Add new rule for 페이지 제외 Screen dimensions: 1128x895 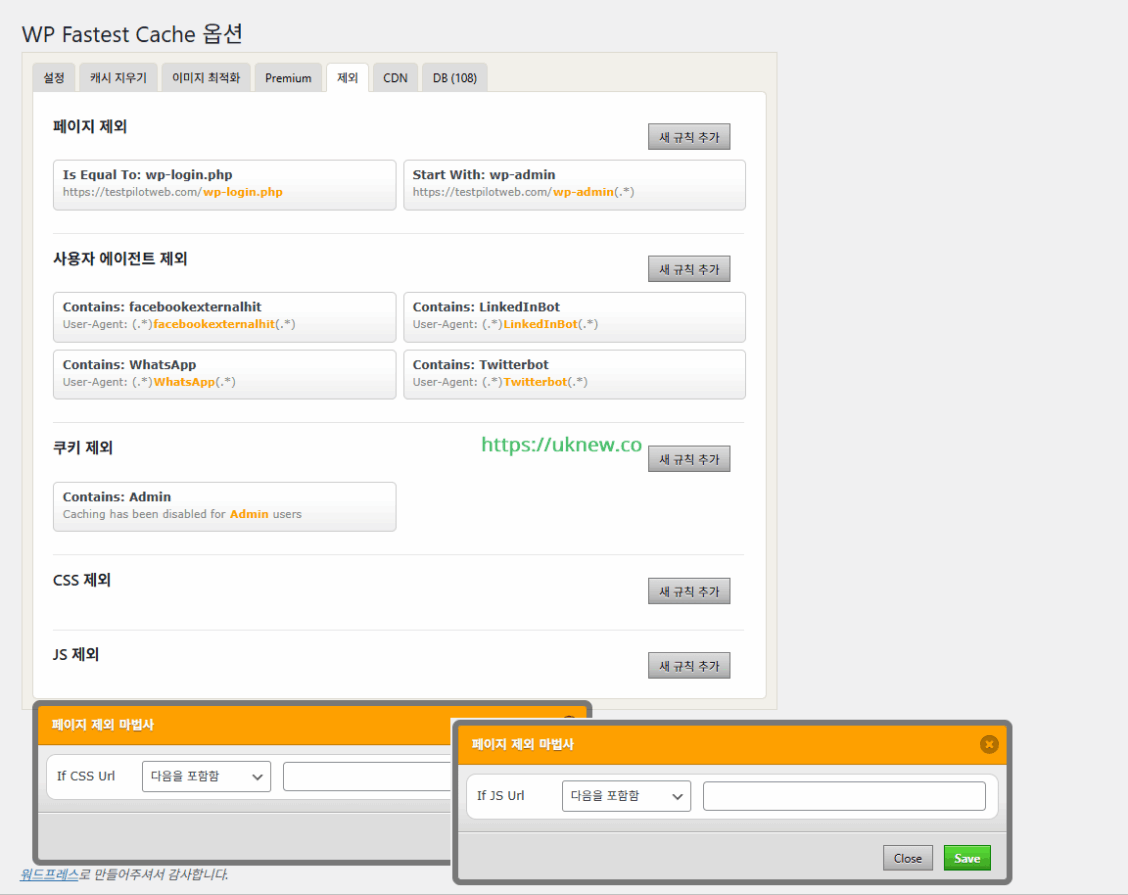(x=689, y=137)
